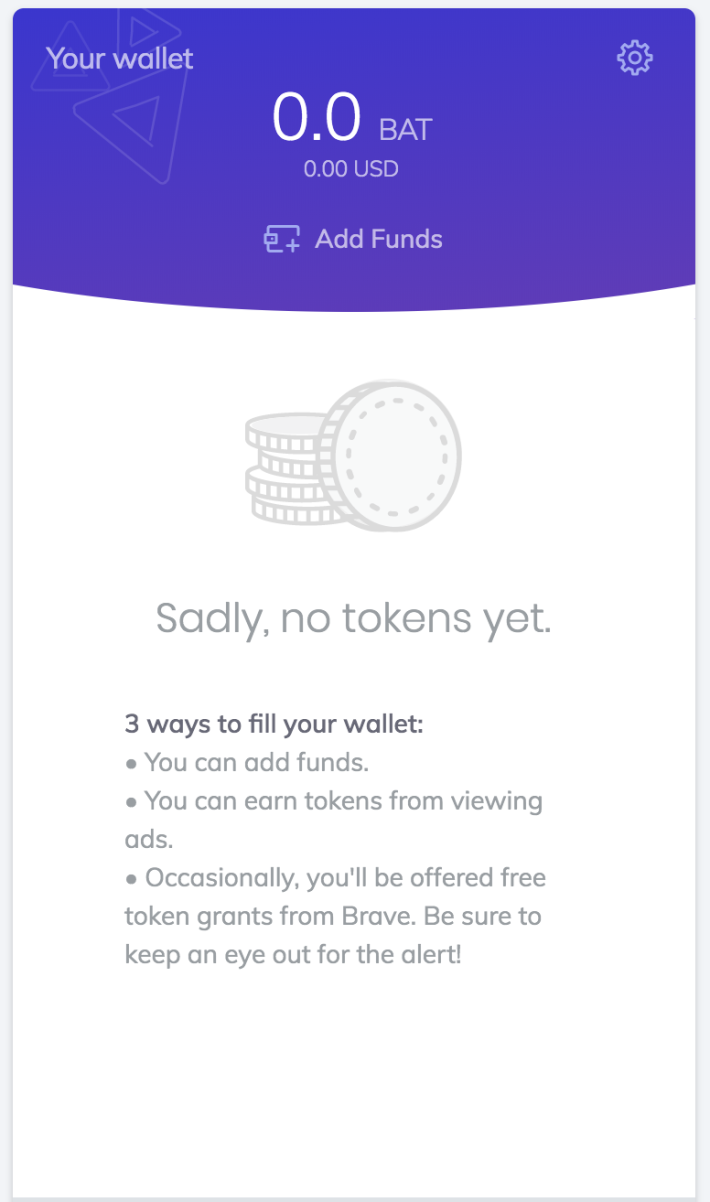
Task: Click the BAT currency label
Action: point(405,130)
